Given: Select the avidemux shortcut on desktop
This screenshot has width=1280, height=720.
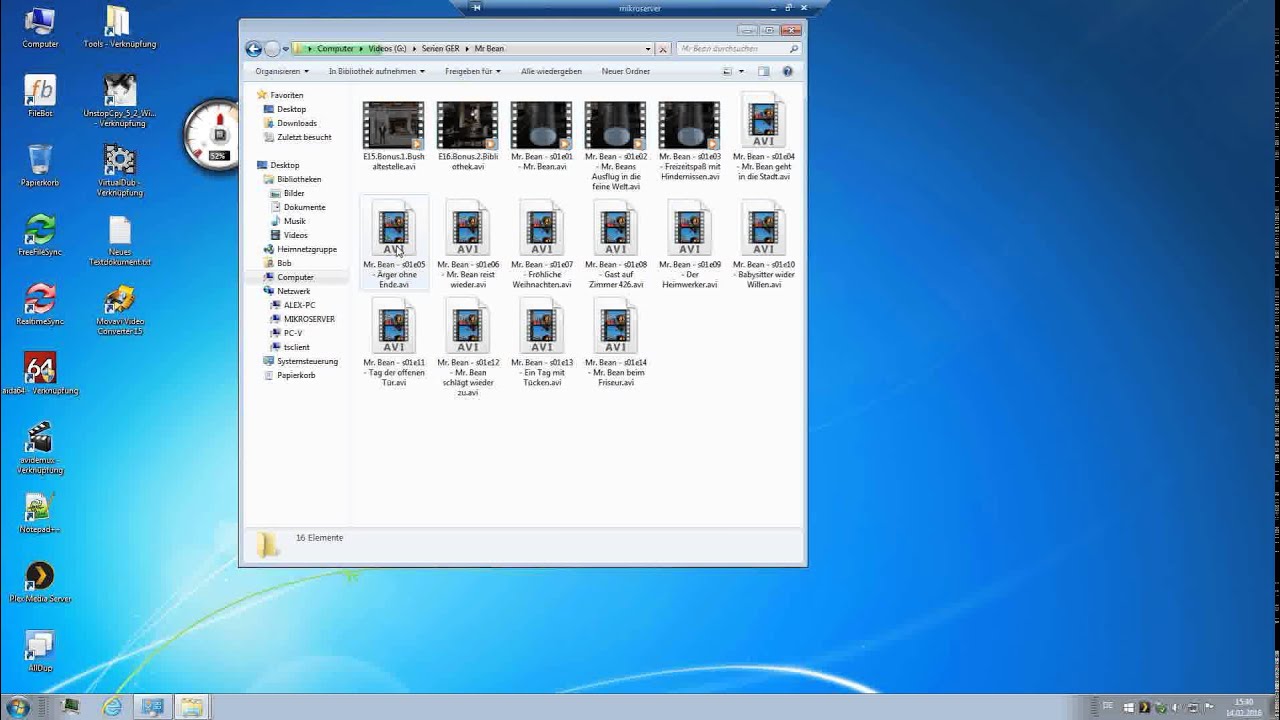Looking at the screenshot, I should [x=40, y=447].
